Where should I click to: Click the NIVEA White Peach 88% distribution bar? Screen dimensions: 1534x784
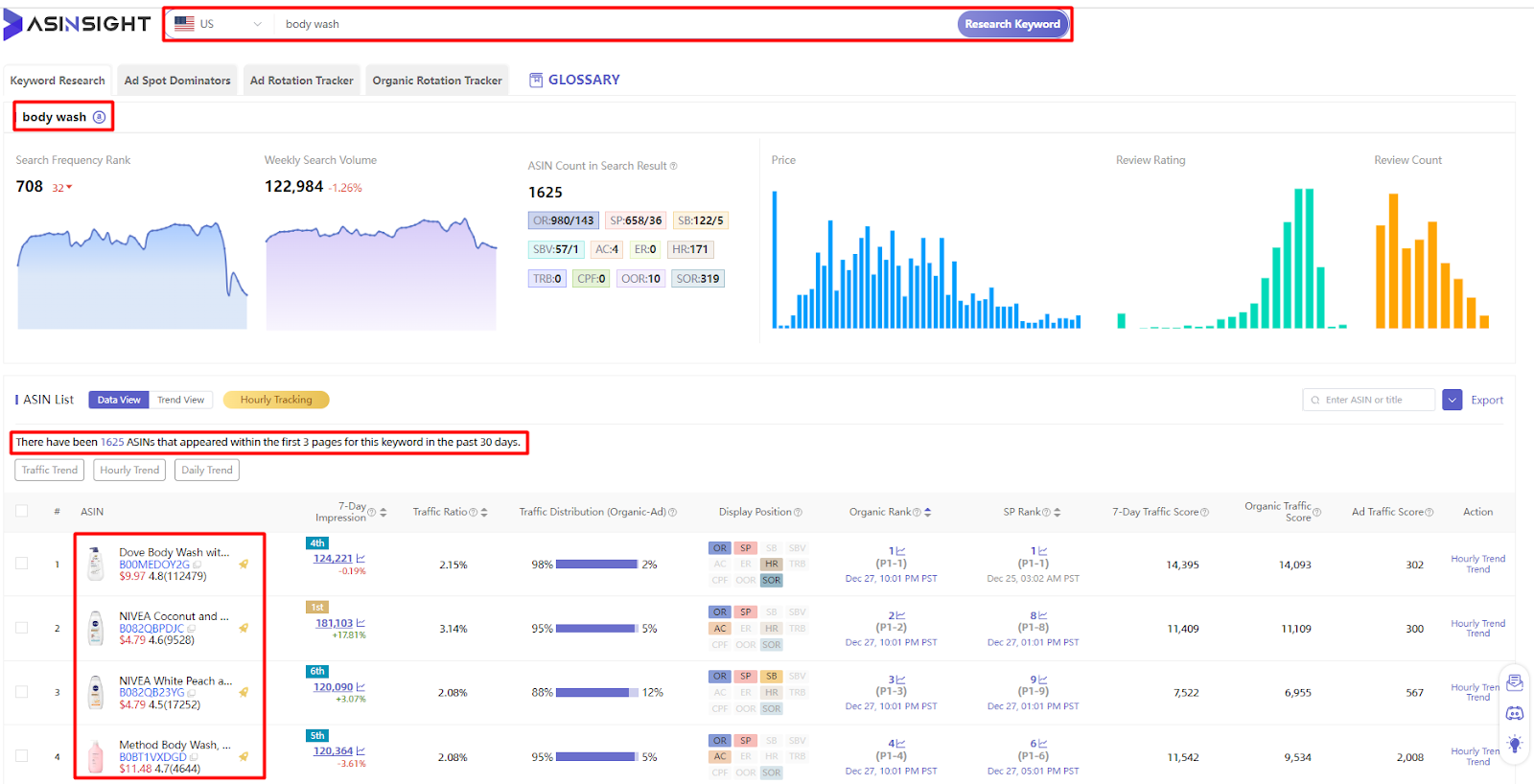click(596, 692)
